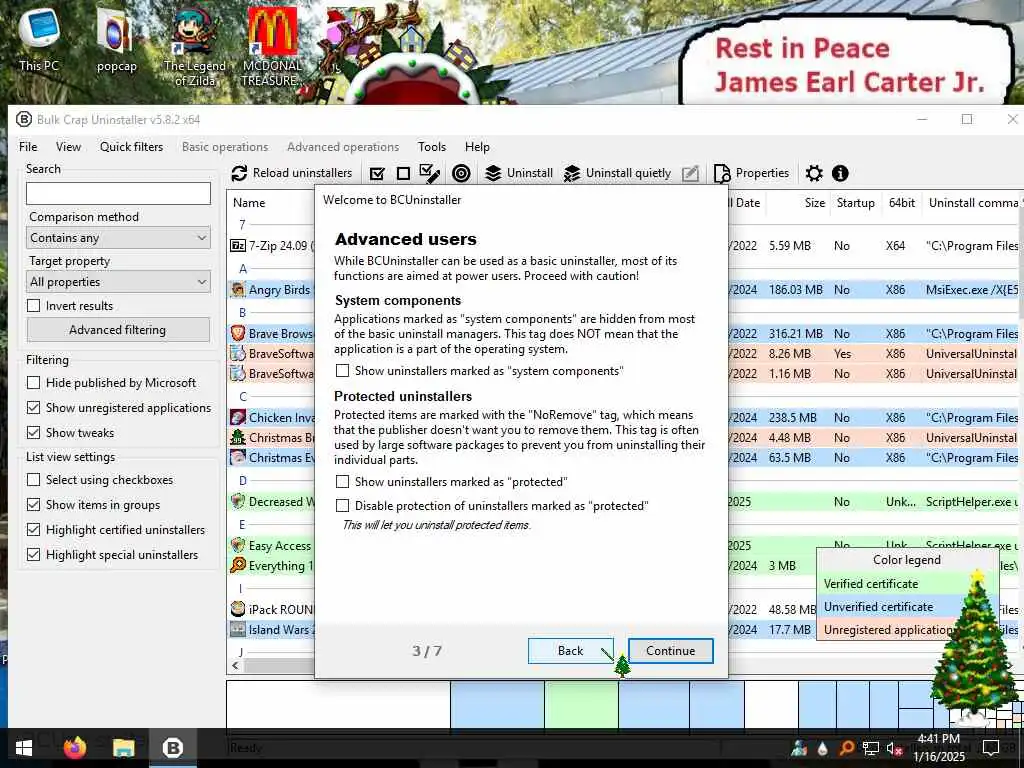Click the Uninstall layers icon
Screen dimensions: 1024x768
(x=493, y=173)
